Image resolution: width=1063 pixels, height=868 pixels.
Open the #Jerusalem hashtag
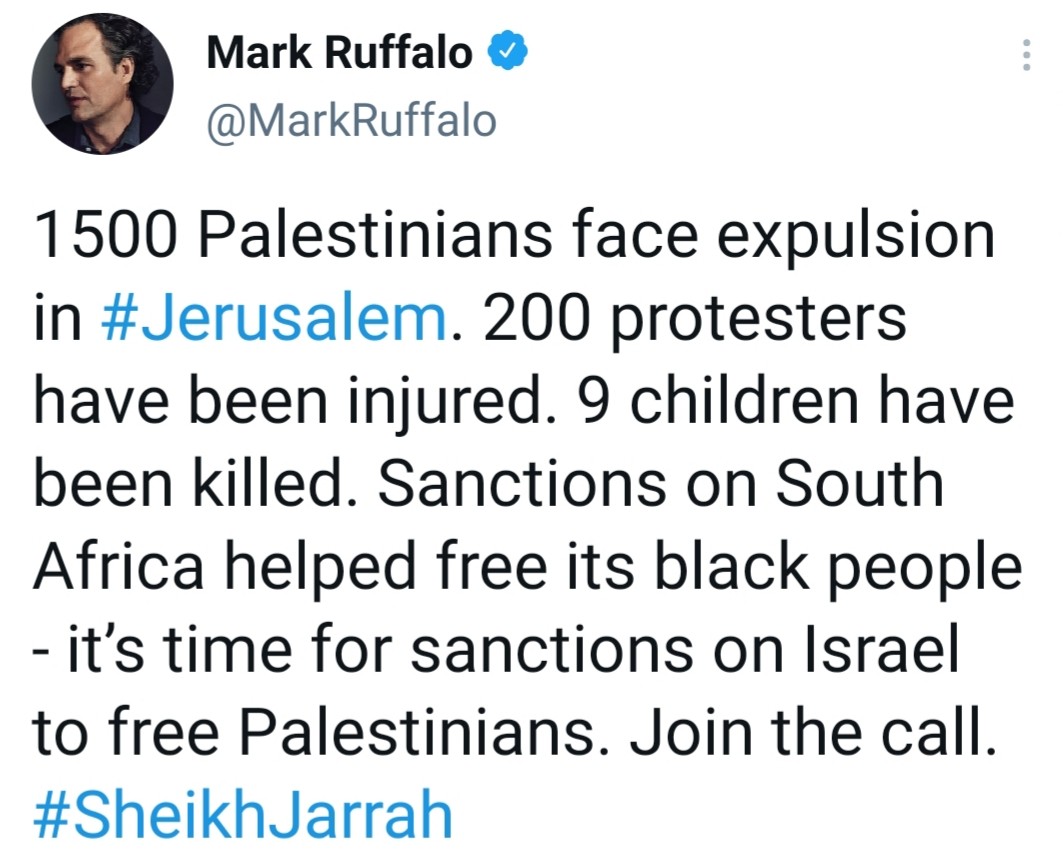pyautogui.click(x=276, y=319)
